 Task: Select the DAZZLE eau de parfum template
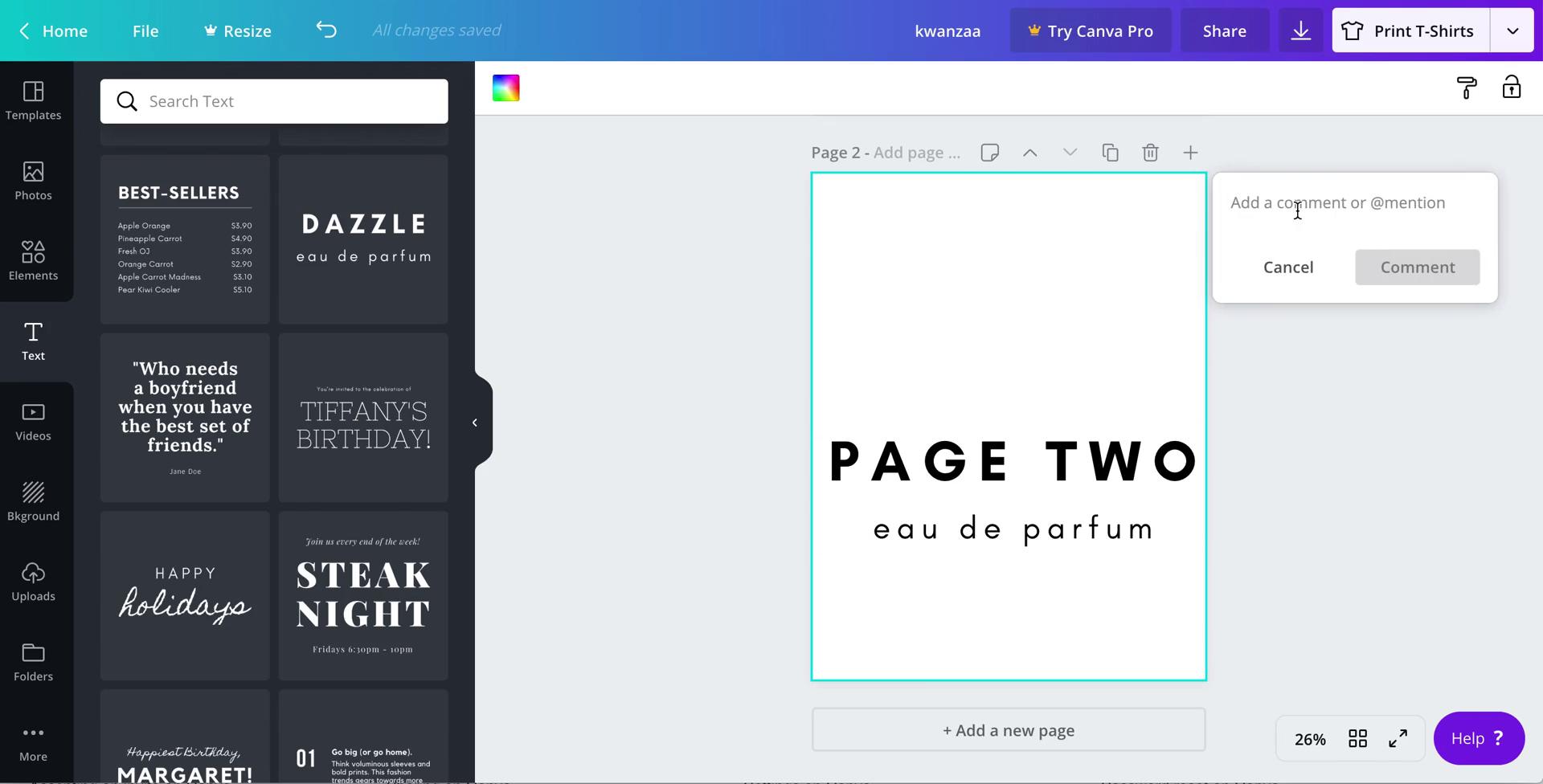tap(363, 239)
